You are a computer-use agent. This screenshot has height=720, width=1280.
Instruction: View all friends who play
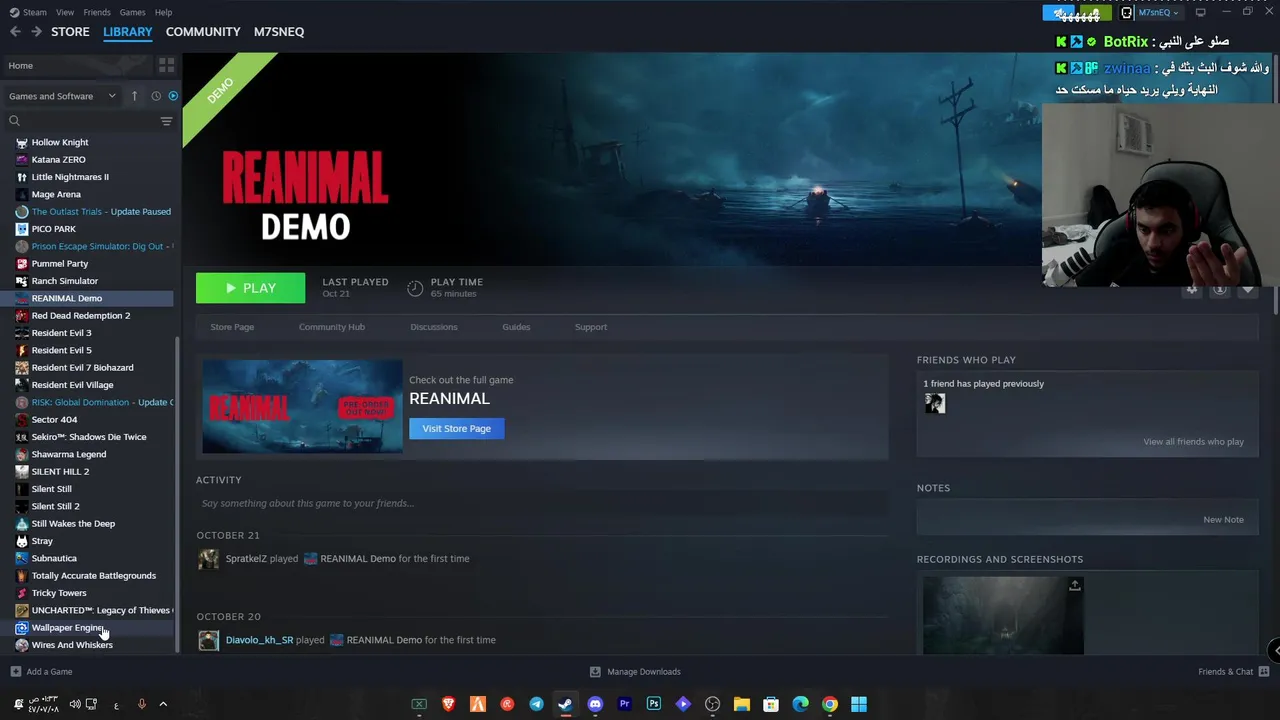pyautogui.click(x=1193, y=442)
